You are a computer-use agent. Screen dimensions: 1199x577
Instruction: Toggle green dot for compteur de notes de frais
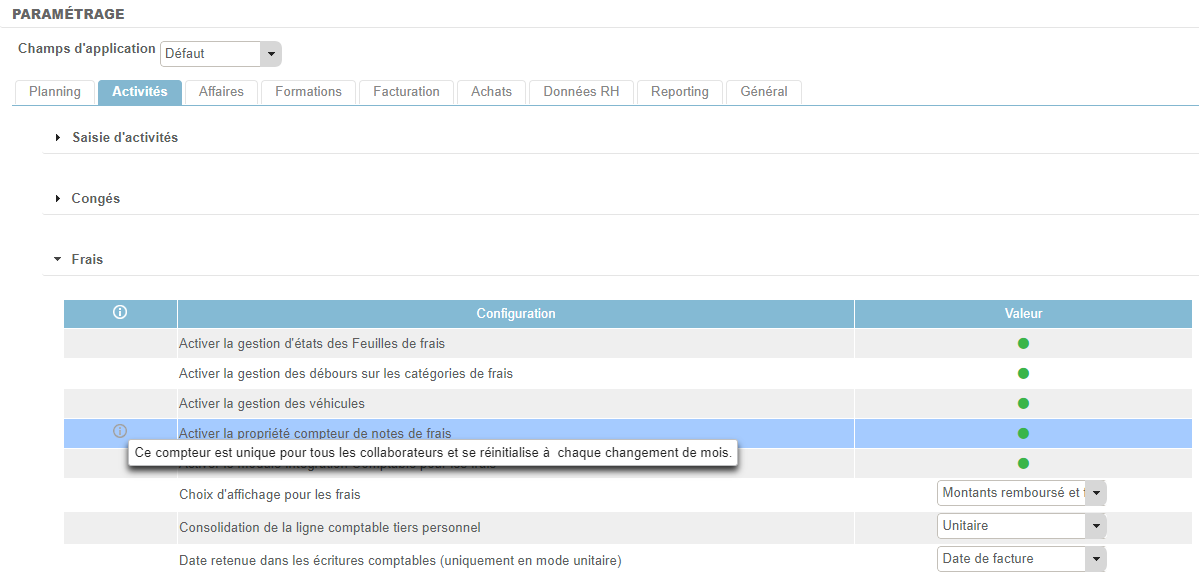tap(1023, 433)
